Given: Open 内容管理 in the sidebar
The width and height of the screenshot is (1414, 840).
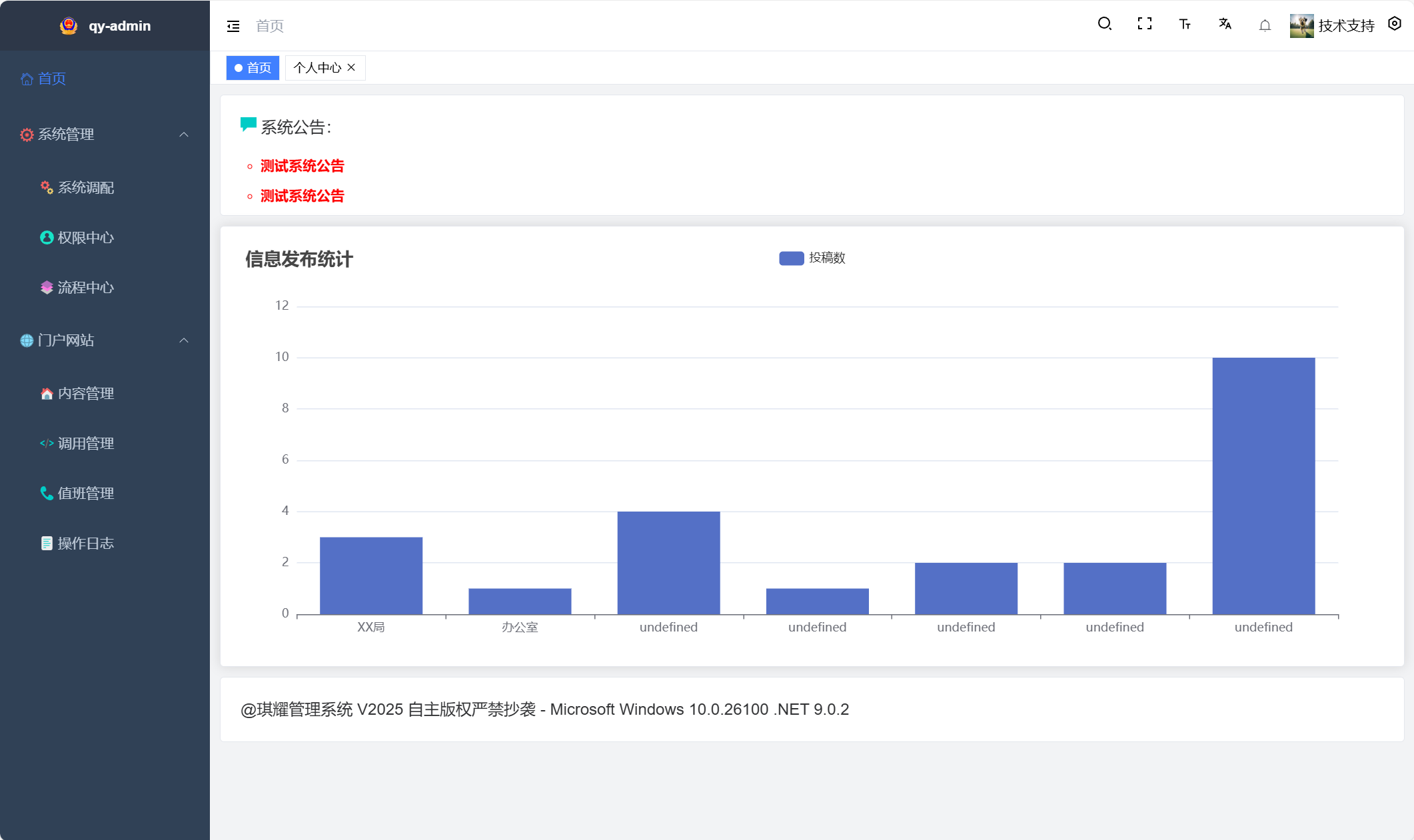Looking at the screenshot, I should (85, 394).
